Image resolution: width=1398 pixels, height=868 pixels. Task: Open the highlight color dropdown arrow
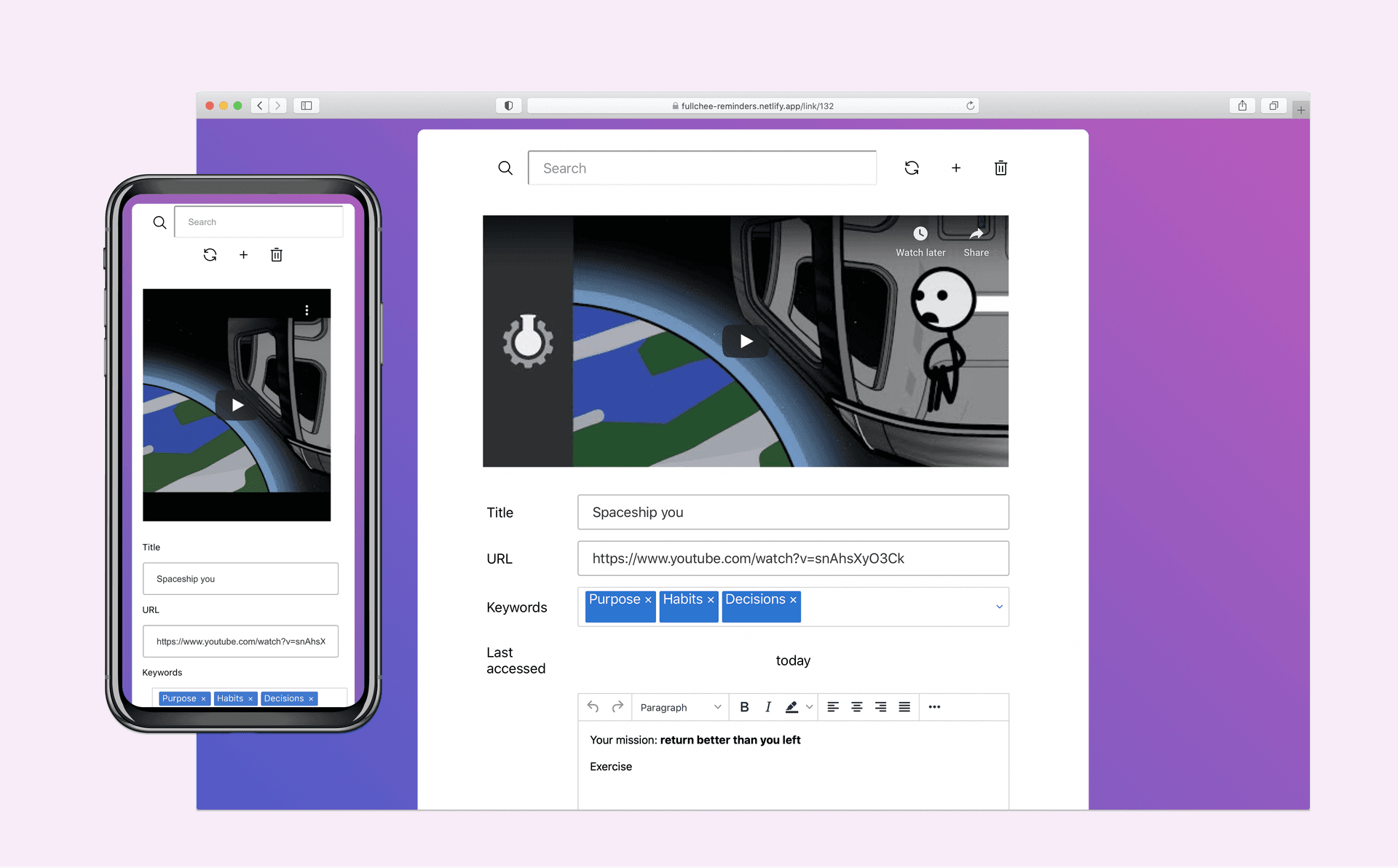click(808, 706)
